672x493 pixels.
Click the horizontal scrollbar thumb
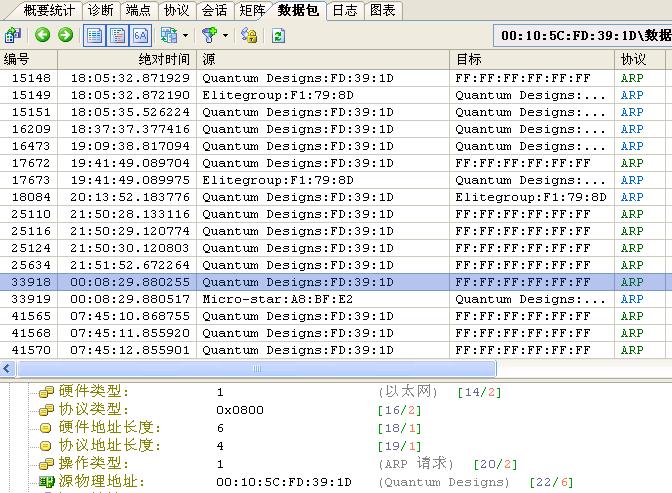[x=257, y=369]
